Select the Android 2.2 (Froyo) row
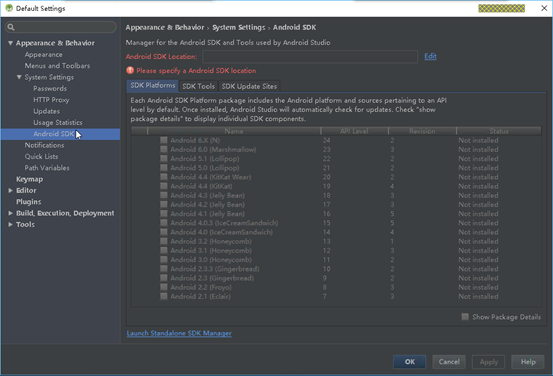This screenshot has width=553, height=376. (x=336, y=287)
